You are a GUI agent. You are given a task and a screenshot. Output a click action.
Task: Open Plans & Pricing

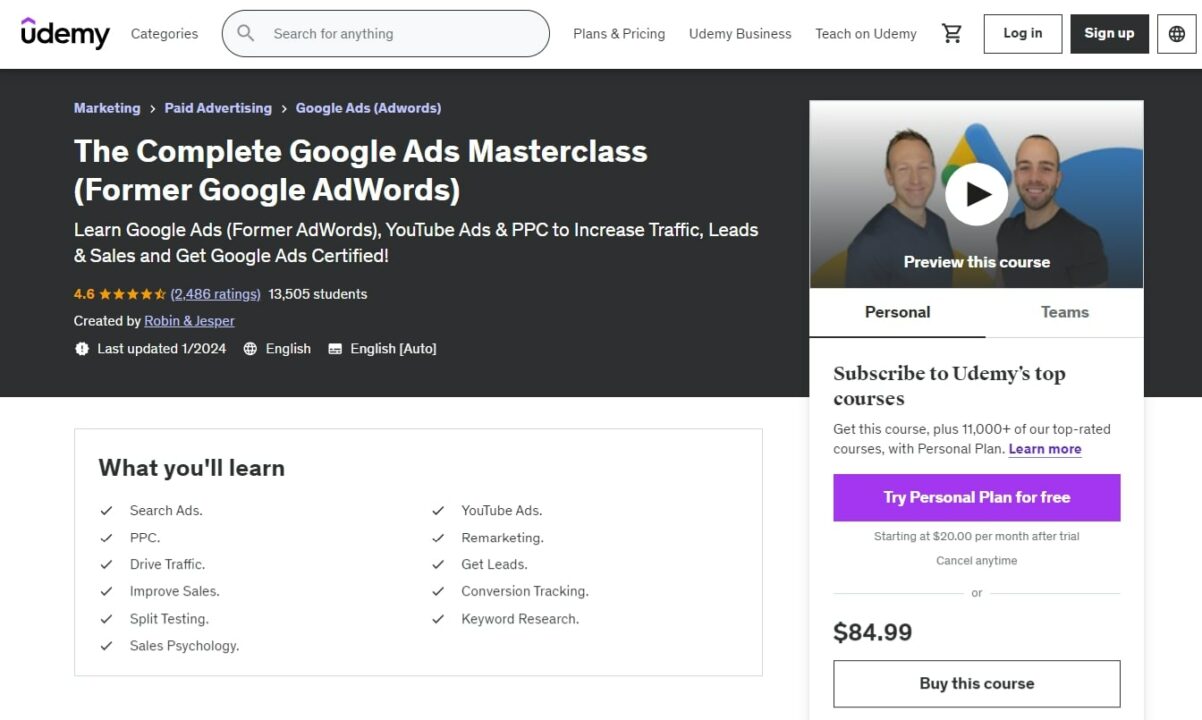tap(619, 33)
